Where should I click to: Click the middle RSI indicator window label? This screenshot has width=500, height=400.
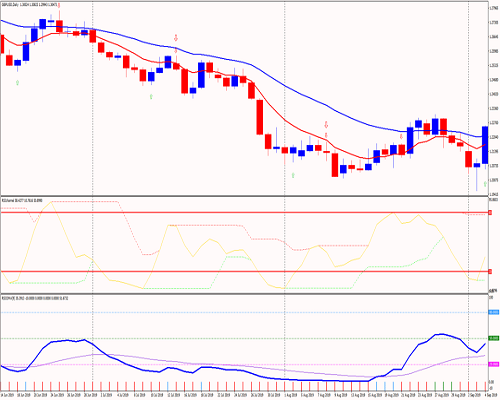tap(22, 200)
